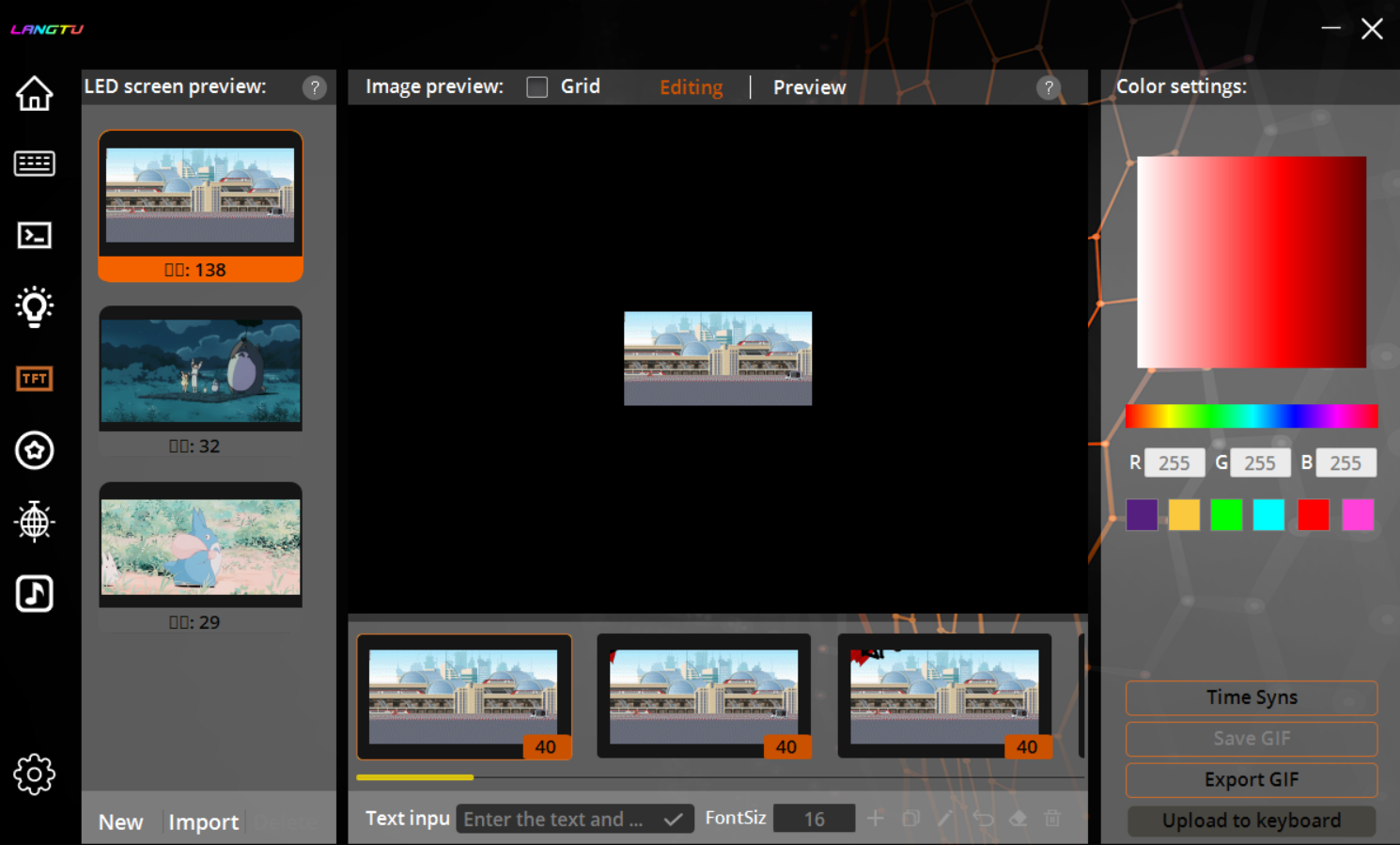Click the undo arrow icon

(983, 819)
